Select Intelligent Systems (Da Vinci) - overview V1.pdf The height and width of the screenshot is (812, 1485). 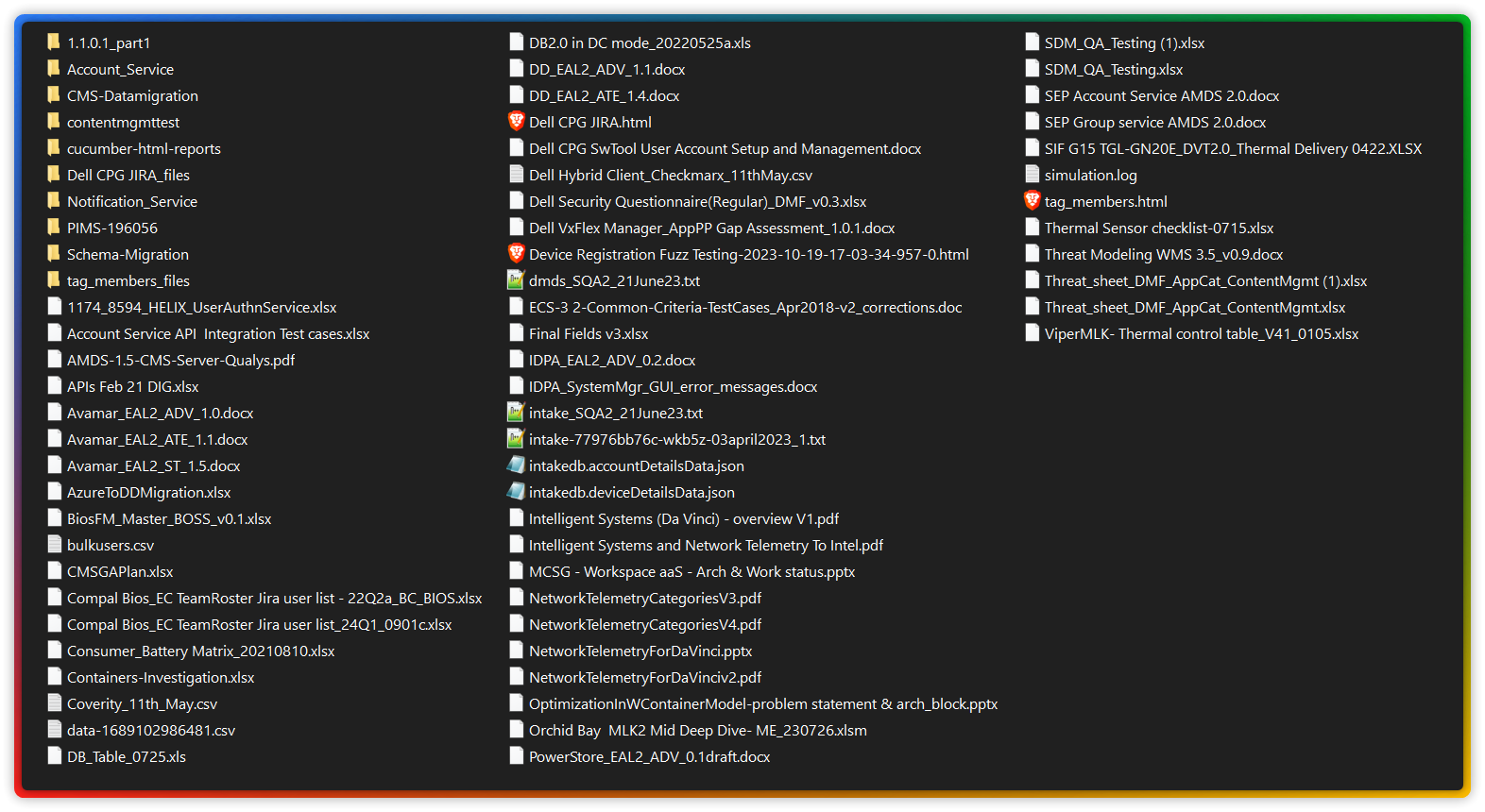(x=684, y=518)
